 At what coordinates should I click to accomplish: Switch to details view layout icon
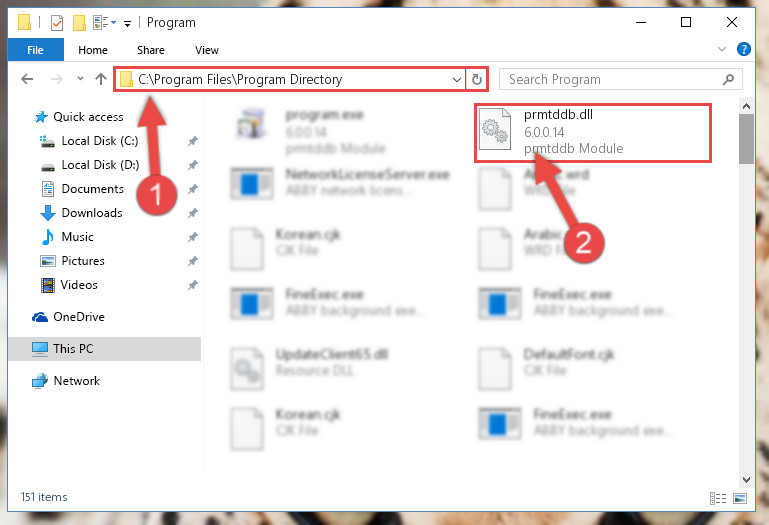[718, 499]
